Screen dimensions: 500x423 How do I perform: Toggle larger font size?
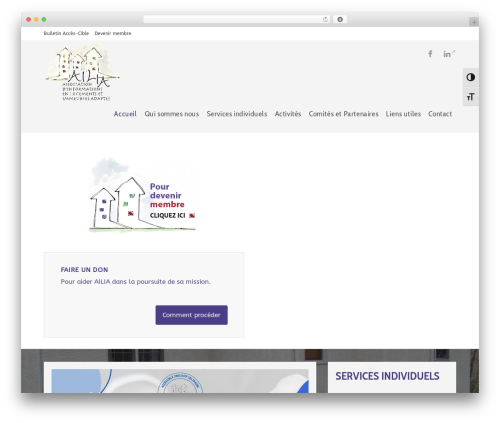[x=471, y=97]
